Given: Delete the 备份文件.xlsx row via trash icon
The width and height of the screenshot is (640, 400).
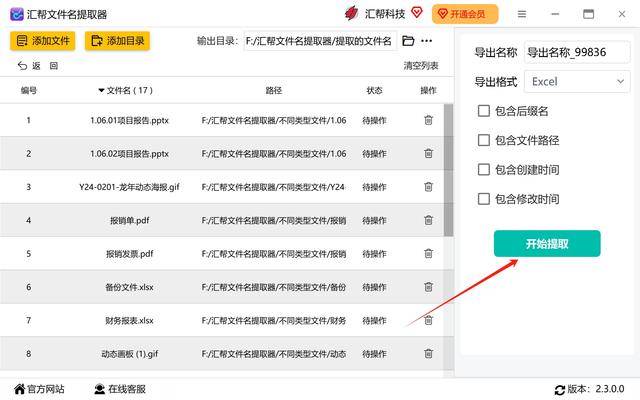Looking at the screenshot, I should point(428,287).
